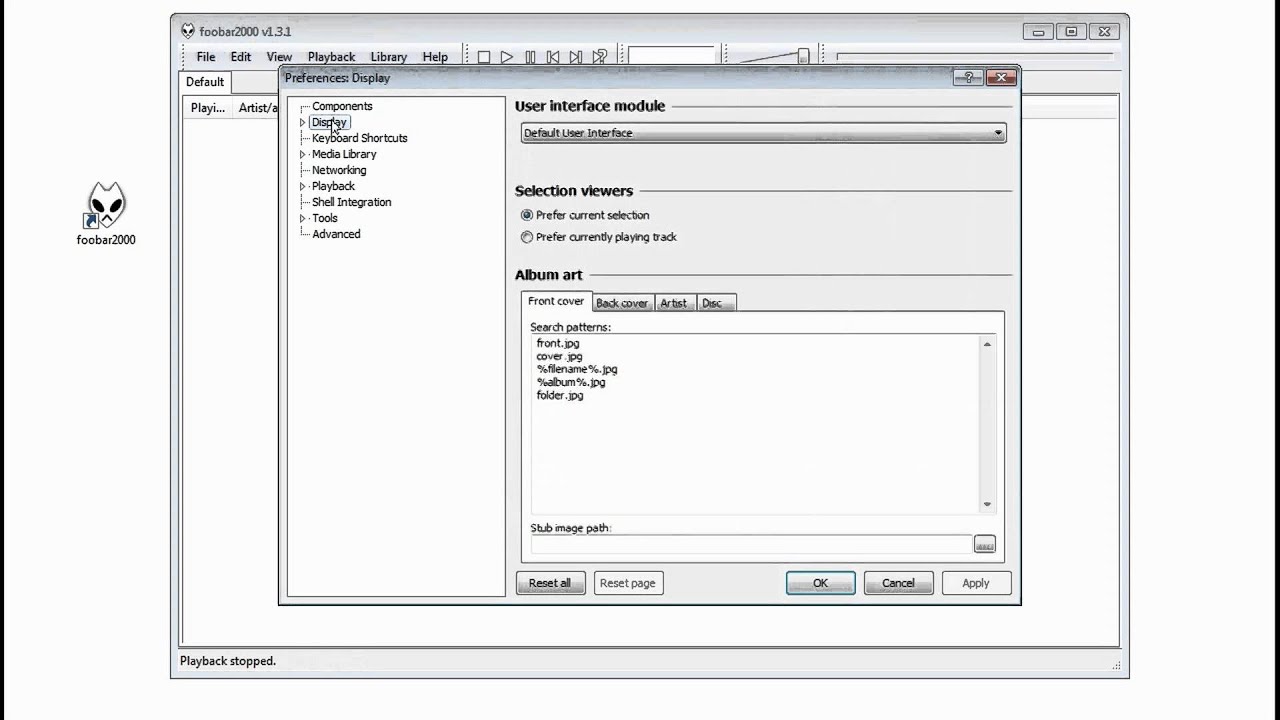Click the Previous track button

553,57
